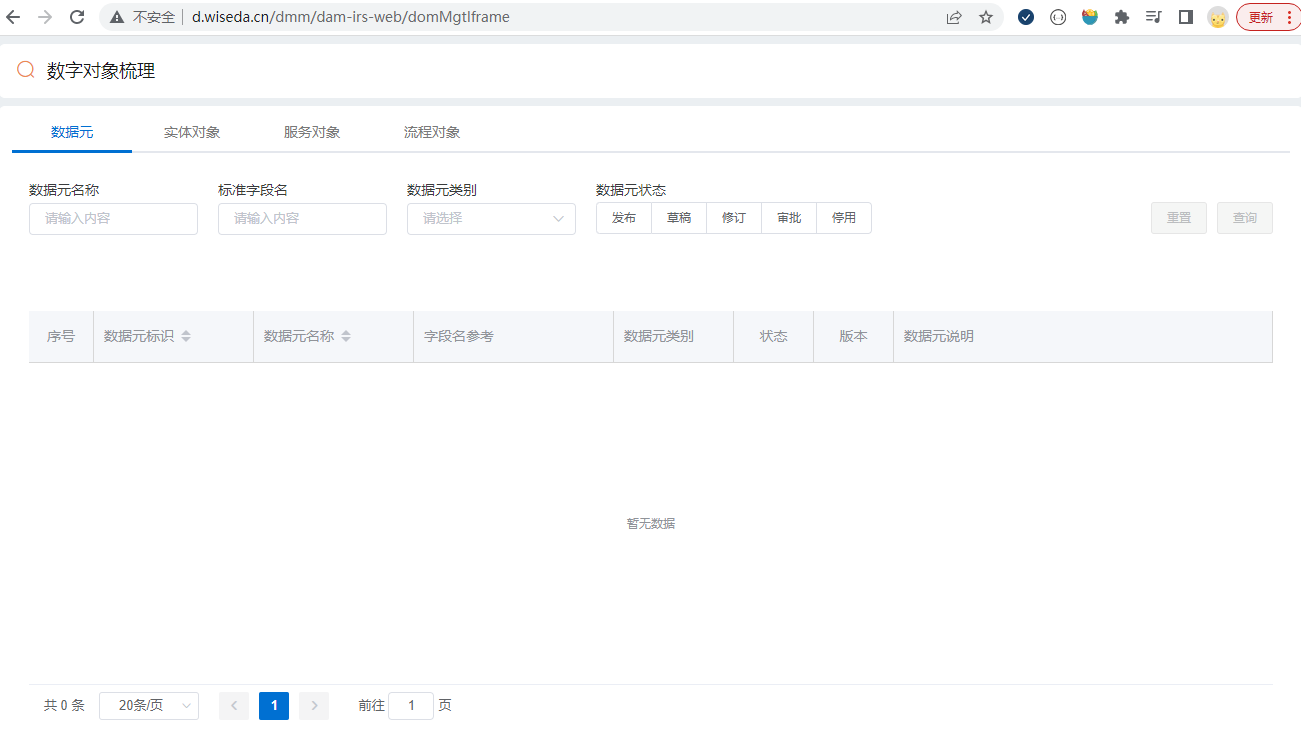Viewport: 1301px width, 731px height.
Task: Click the browser side panel icon
Action: 1186,17
